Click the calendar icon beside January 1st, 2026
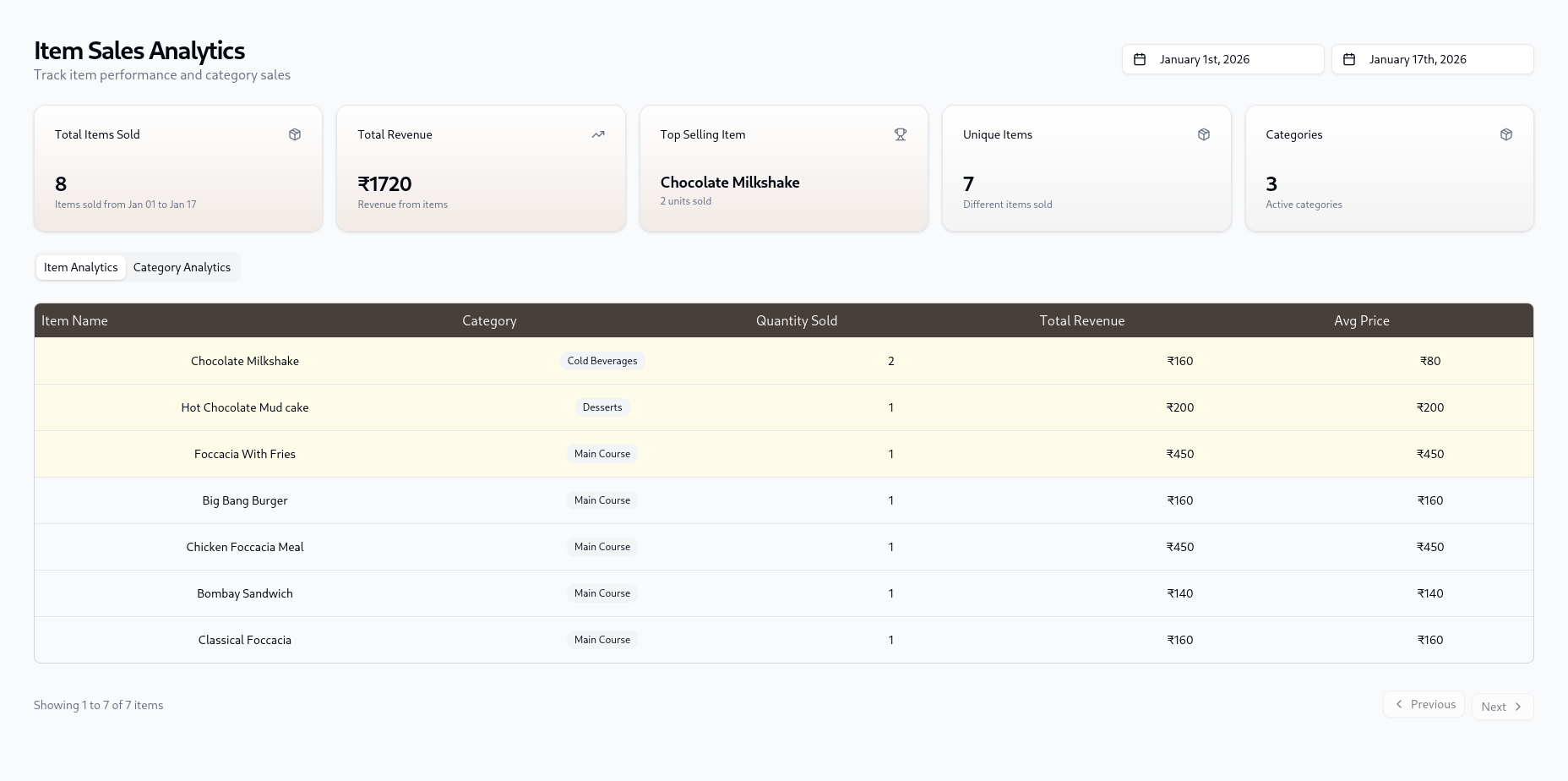 (1140, 59)
